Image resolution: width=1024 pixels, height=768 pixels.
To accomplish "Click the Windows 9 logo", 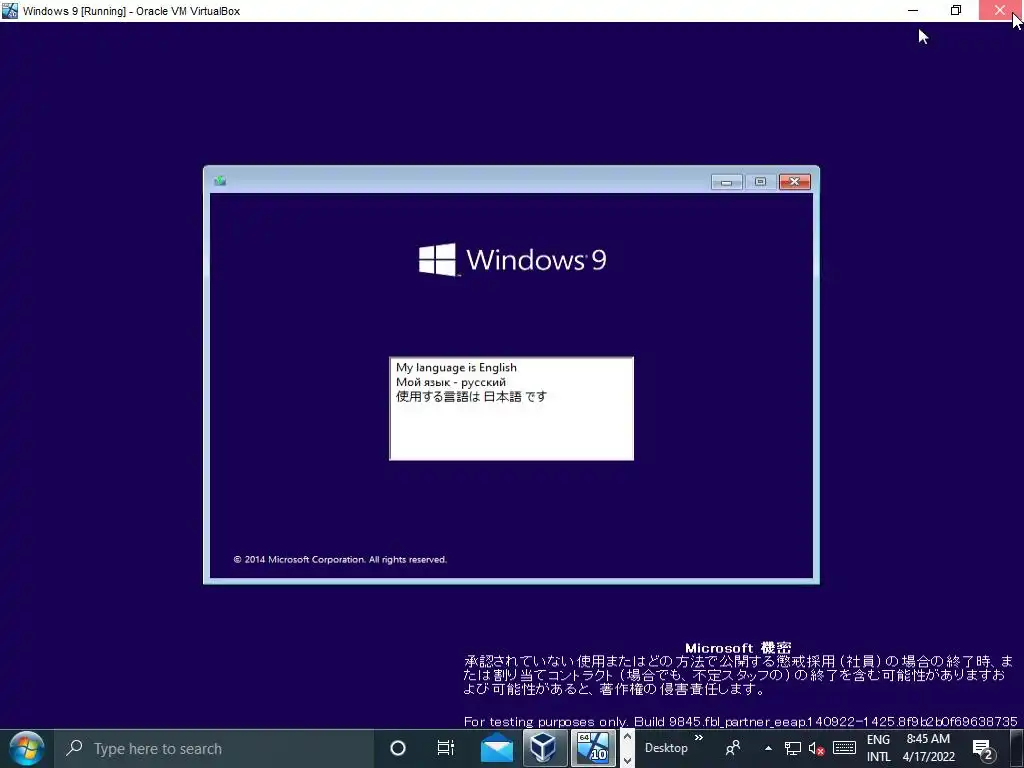I will point(513,260).
